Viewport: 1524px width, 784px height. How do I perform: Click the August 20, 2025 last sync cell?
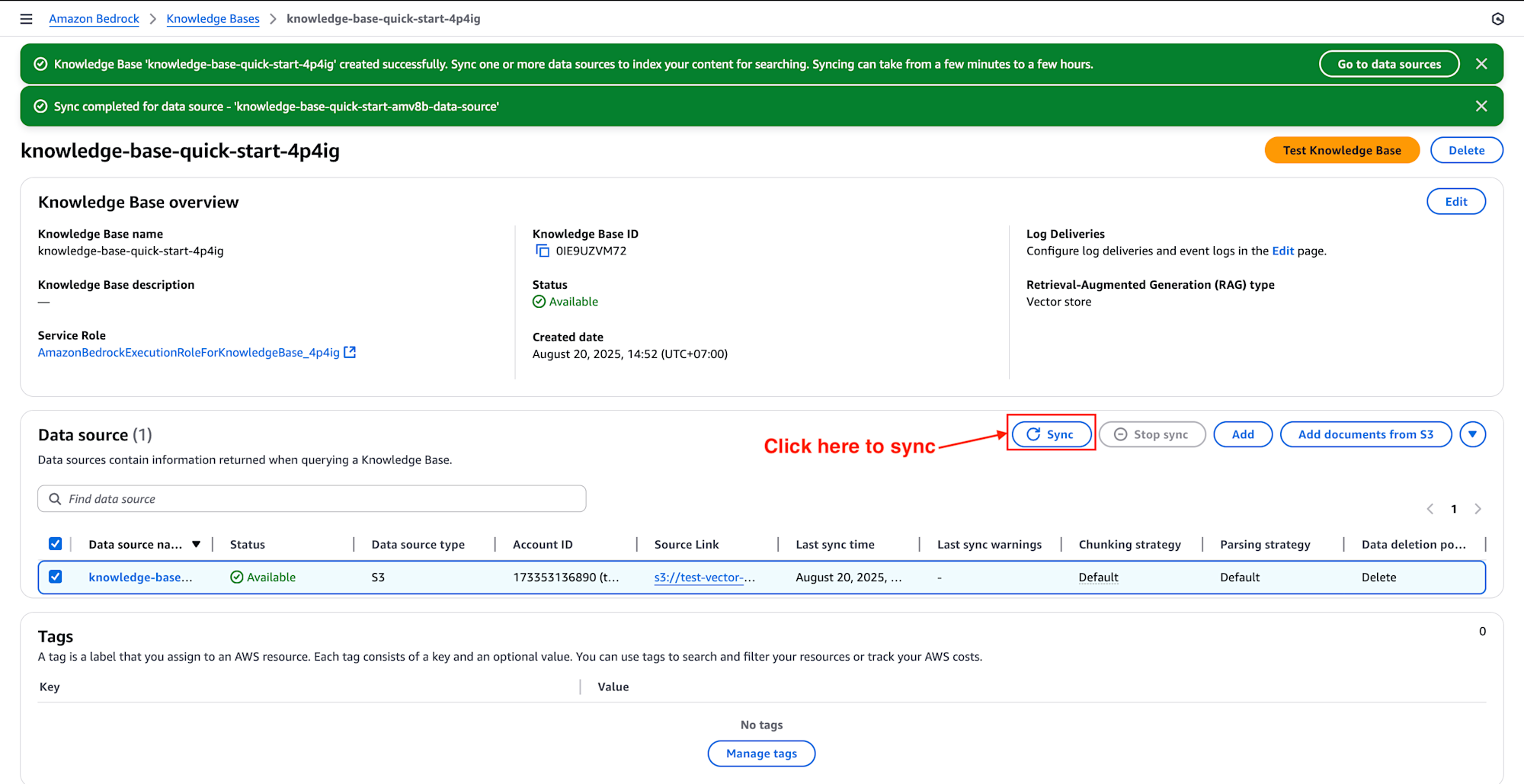click(849, 578)
